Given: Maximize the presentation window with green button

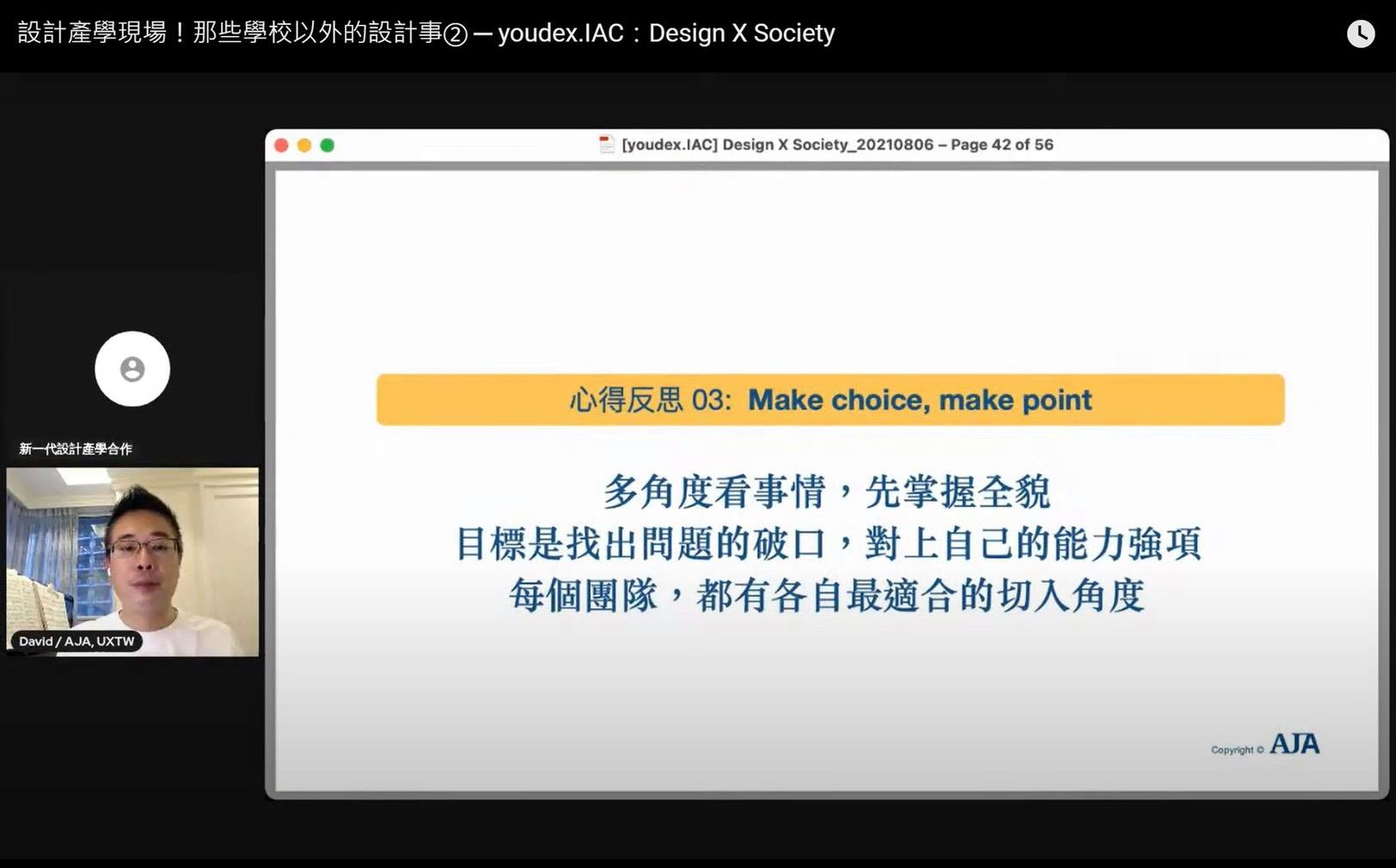Looking at the screenshot, I should [328, 145].
